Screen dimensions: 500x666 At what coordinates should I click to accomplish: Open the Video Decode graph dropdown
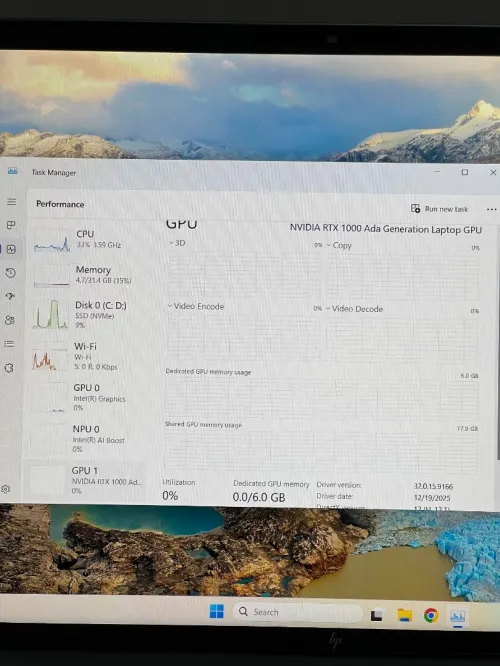coord(354,309)
